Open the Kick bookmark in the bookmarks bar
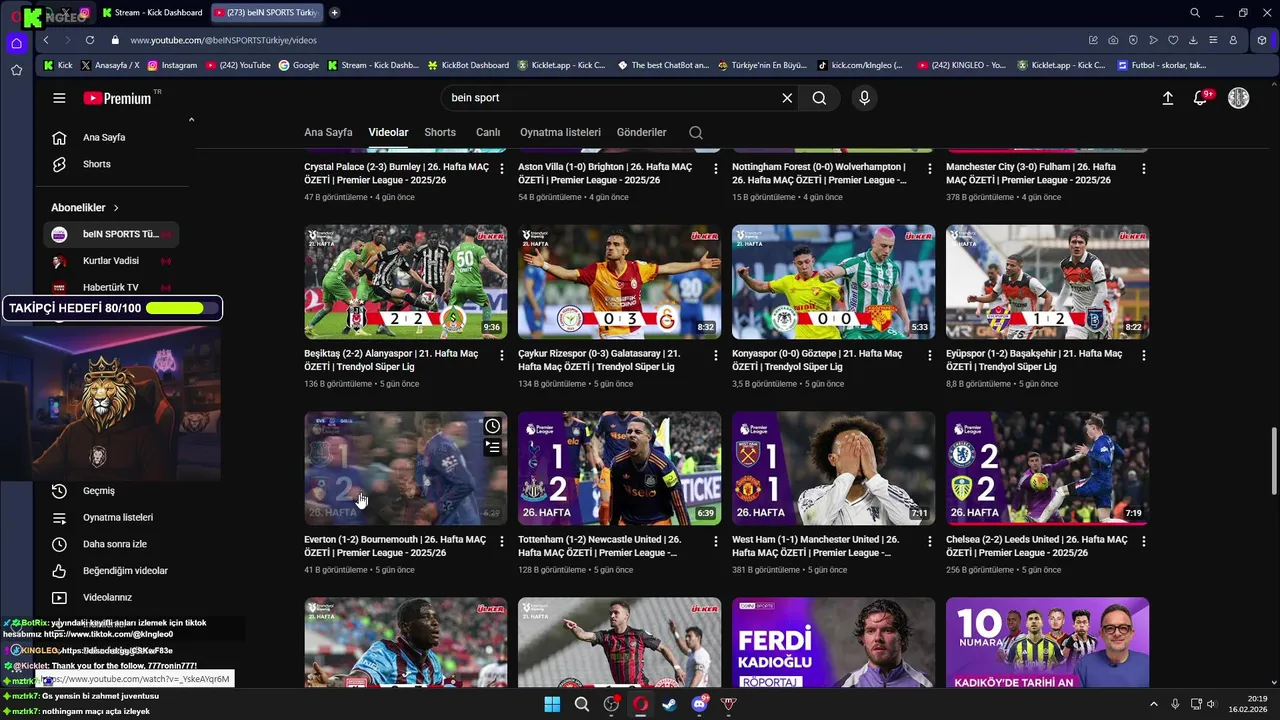Image resolution: width=1280 pixels, height=720 pixels. (x=58, y=65)
